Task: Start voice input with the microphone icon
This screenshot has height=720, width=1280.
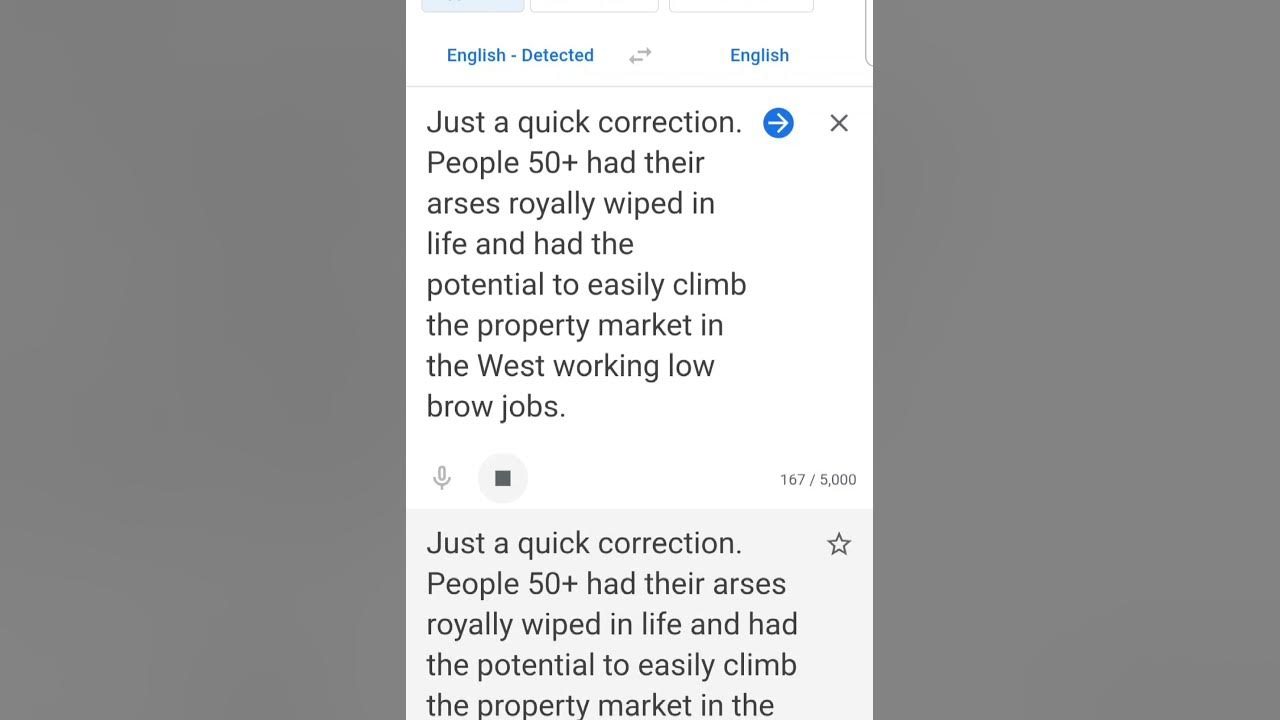Action: [x=442, y=478]
